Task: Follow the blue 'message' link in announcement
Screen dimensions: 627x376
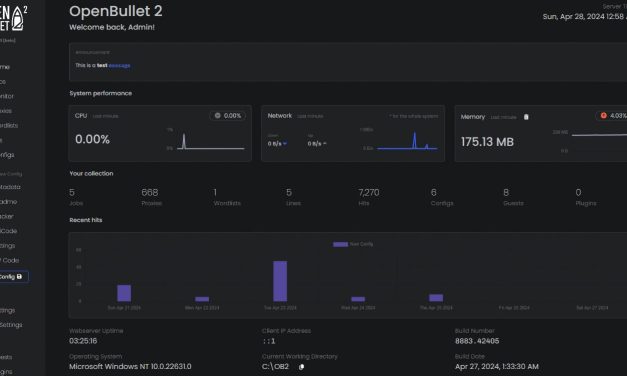Action: tap(120, 65)
